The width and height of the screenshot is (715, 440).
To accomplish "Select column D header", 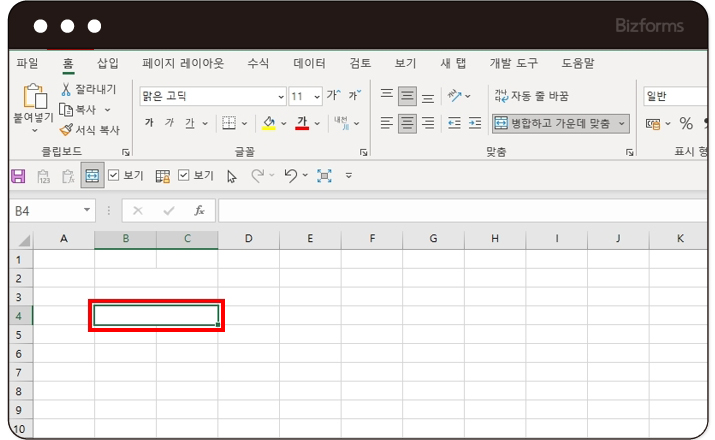I will (x=249, y=238).
